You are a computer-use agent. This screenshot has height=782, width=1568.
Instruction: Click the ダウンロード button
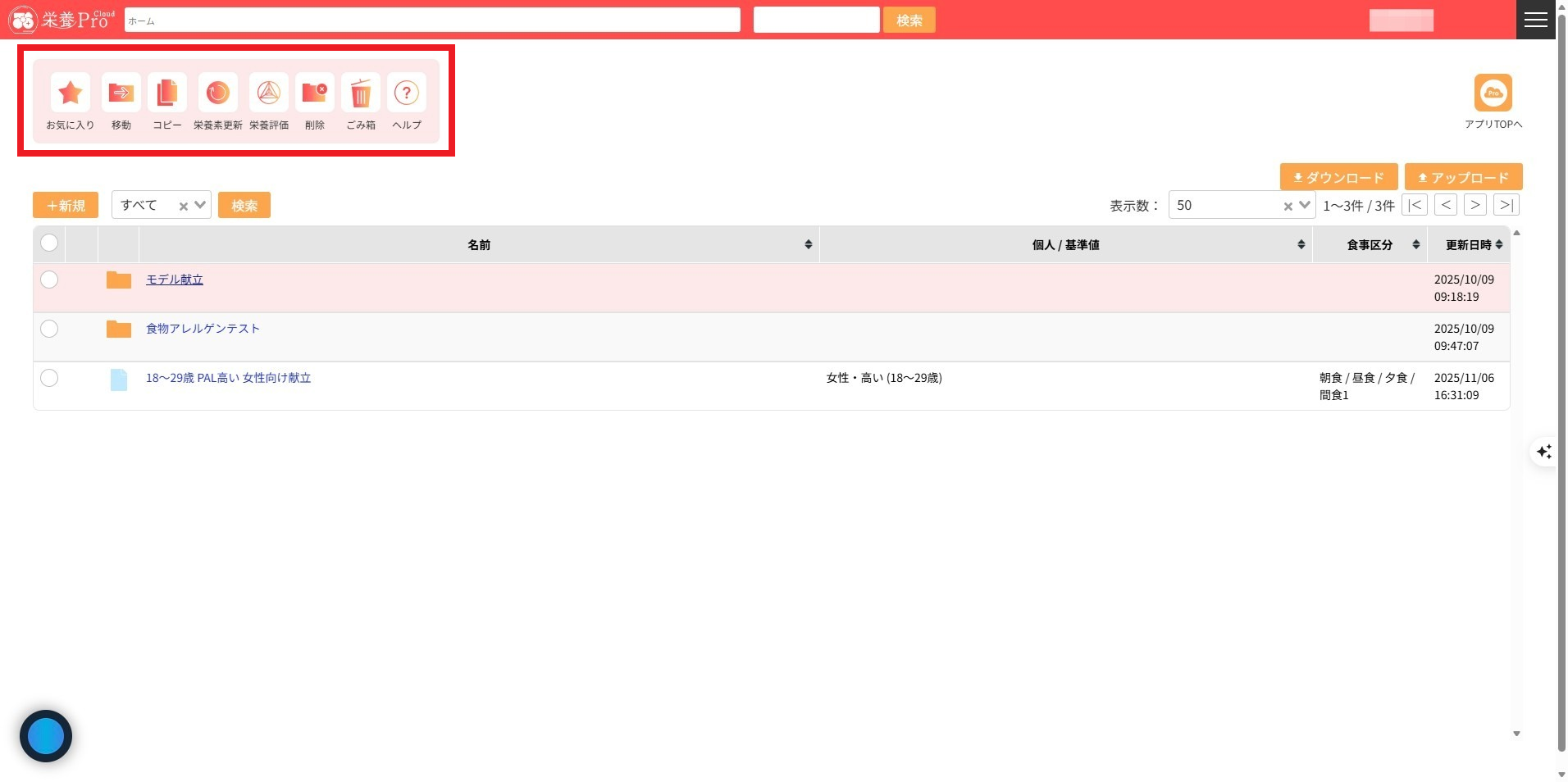[x=1338, y=177]
